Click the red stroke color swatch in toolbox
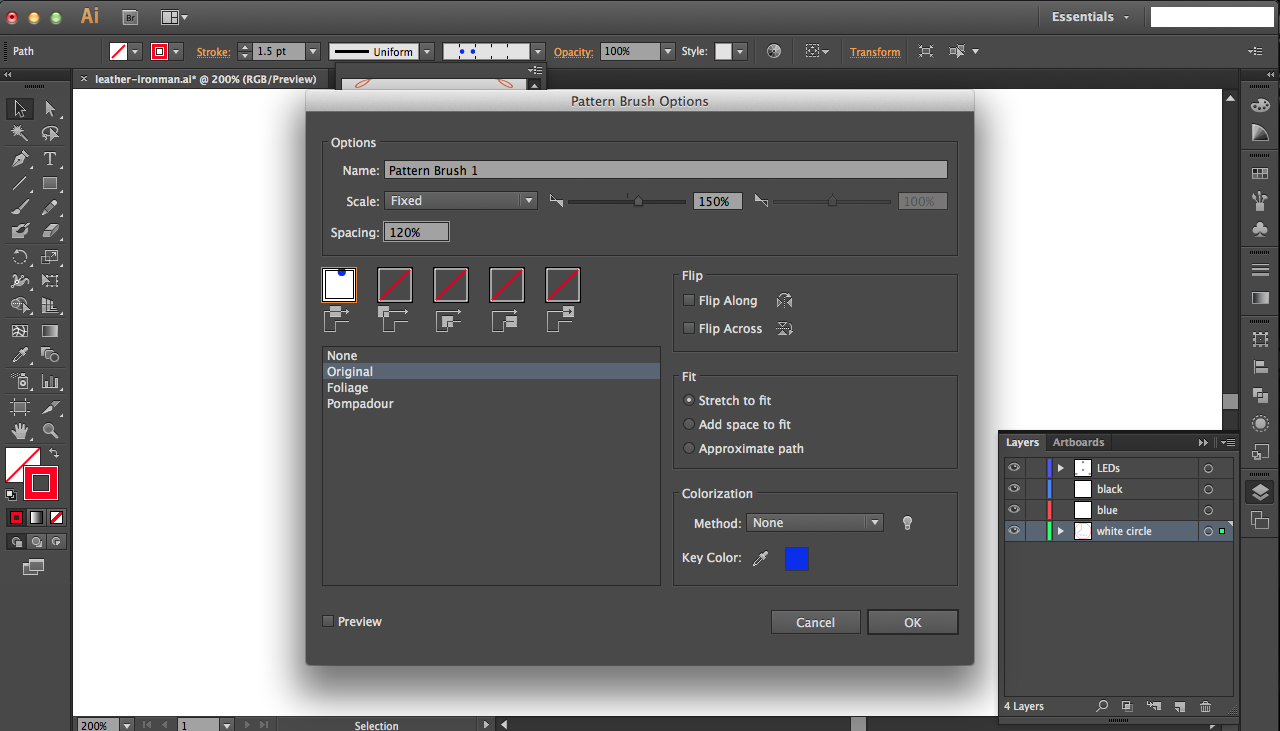This screenshot has height=731, width=1280. [41, 483]
